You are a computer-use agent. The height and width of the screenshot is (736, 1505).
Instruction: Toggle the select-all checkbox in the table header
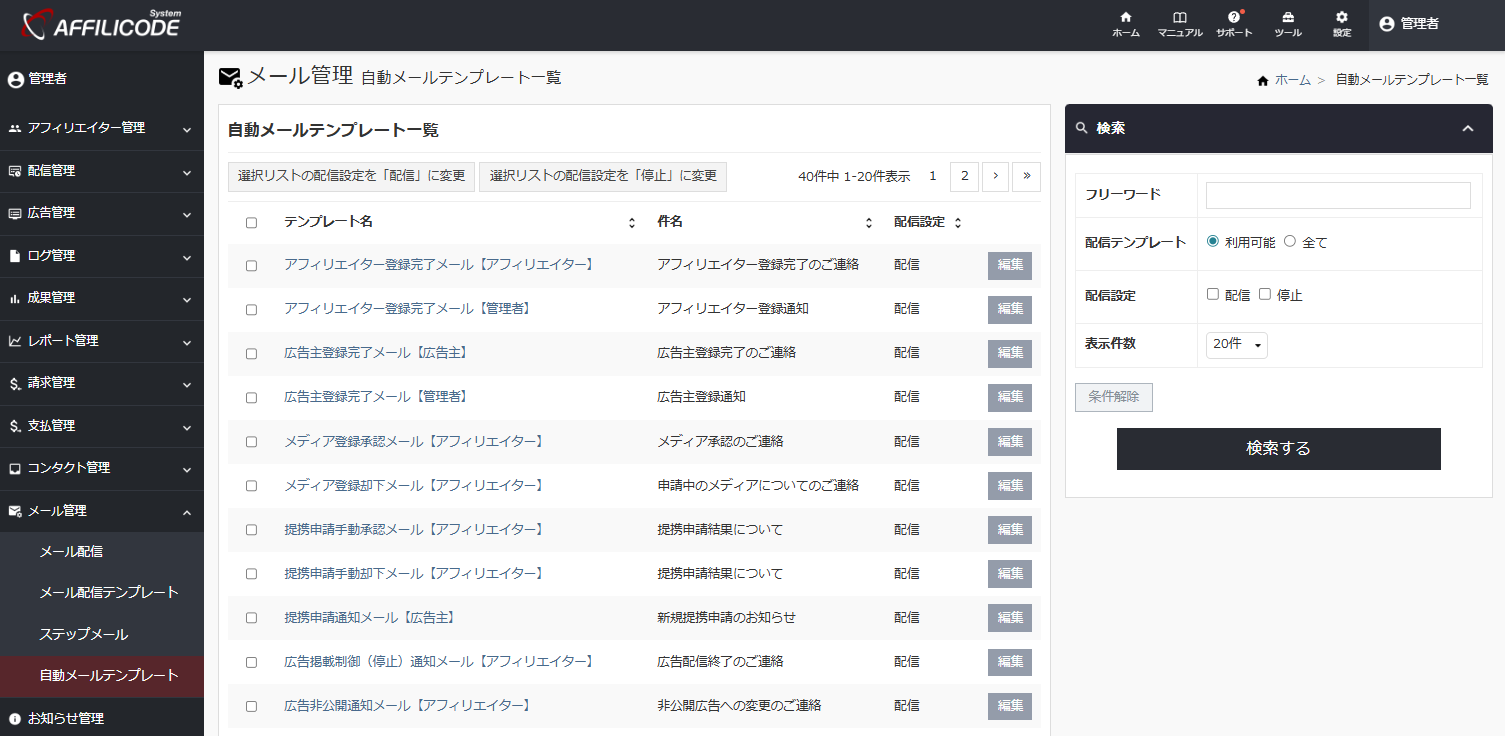tap(251, 221)
